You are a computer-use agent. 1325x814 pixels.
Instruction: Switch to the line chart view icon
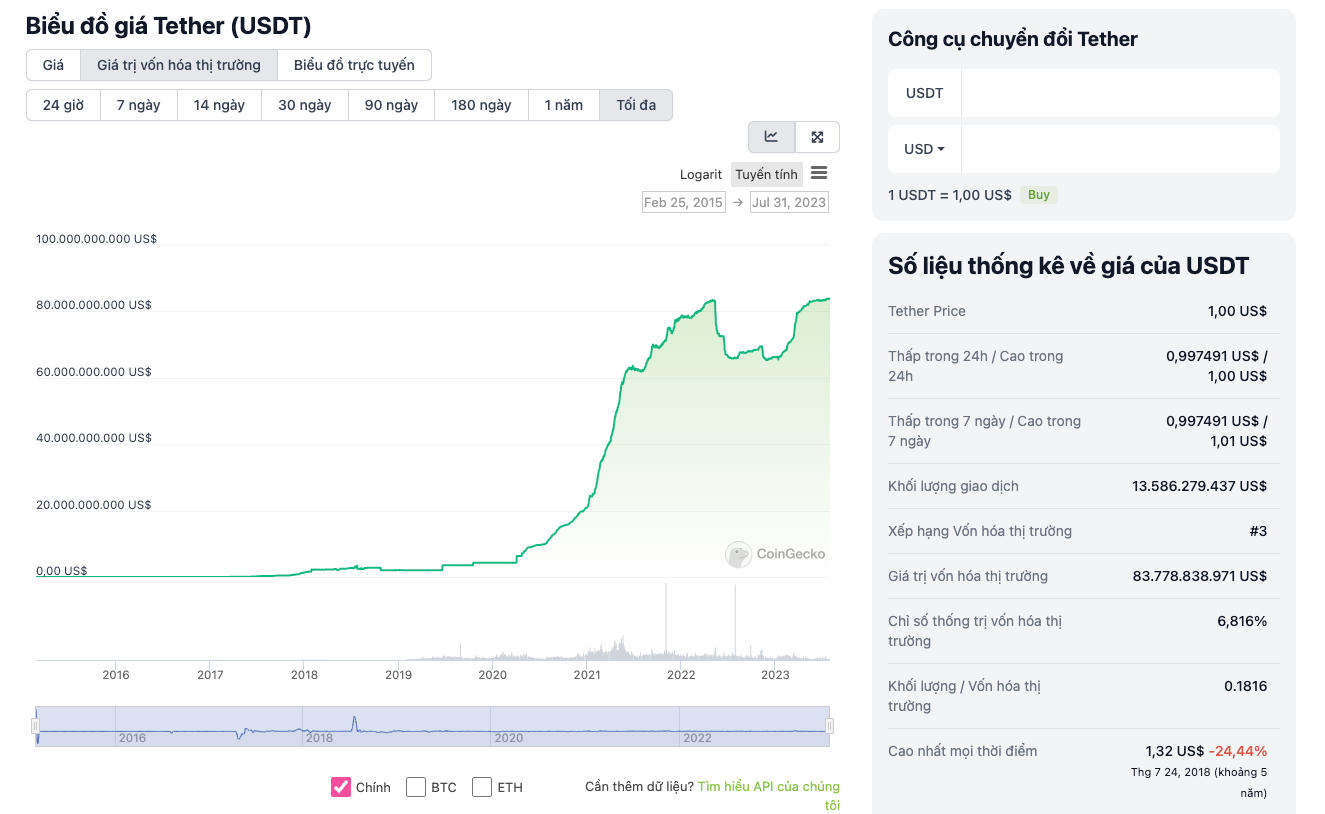[771, 137]
